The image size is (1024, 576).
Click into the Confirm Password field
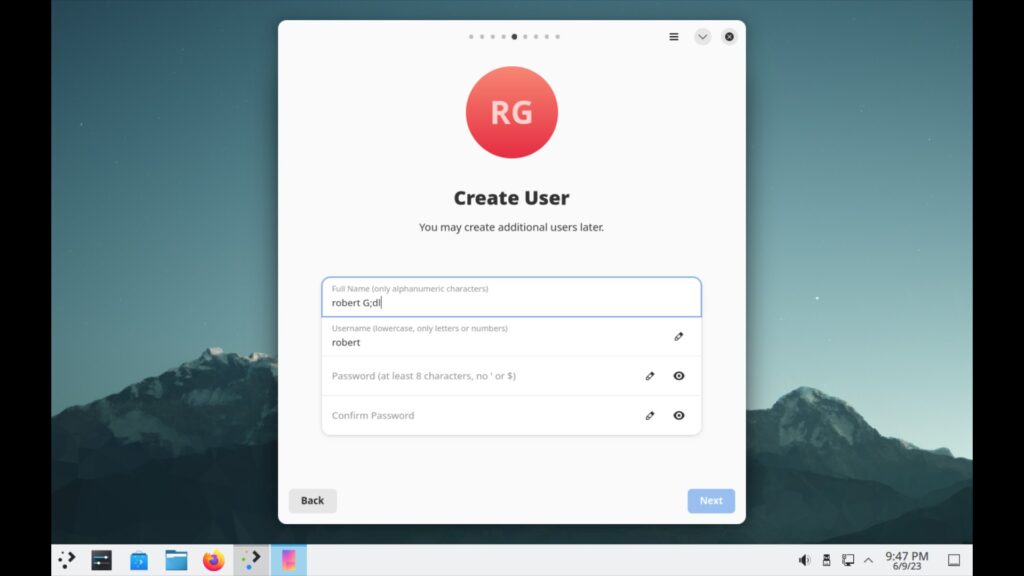(x=511, y=415)
